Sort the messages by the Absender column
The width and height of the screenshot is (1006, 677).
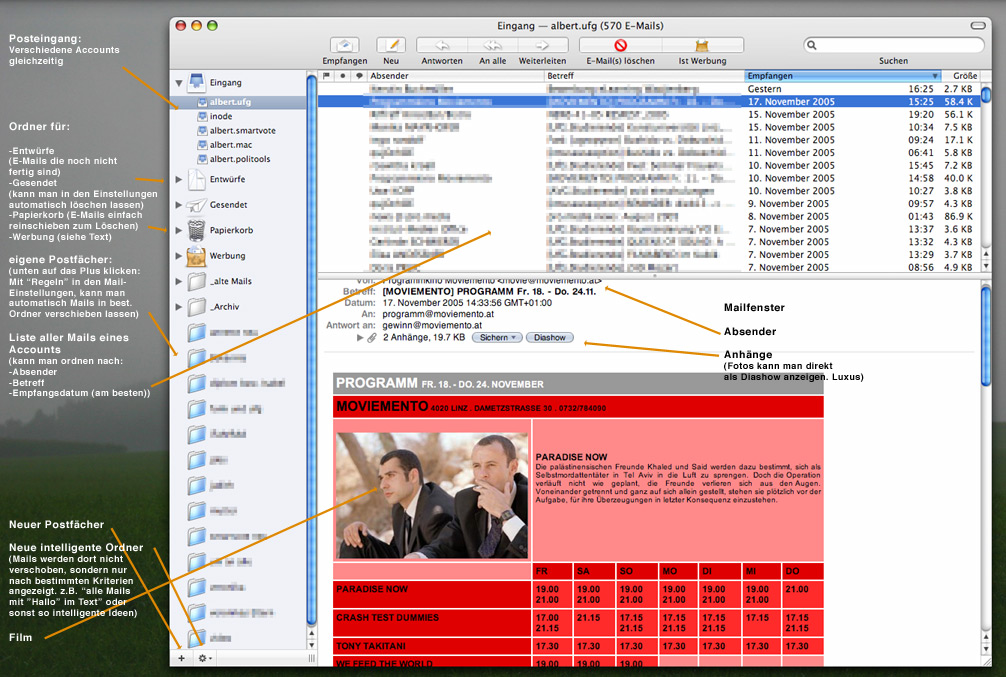(455, 76)
